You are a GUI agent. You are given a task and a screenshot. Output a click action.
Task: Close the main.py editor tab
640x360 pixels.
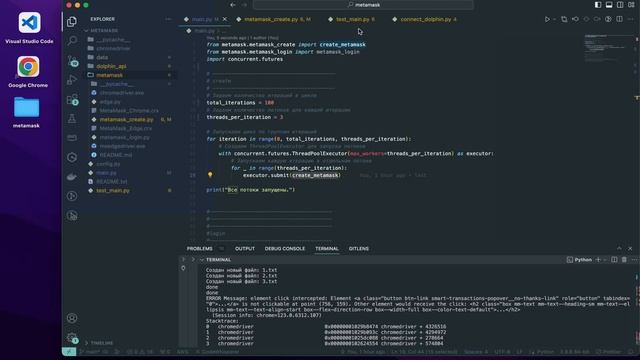(x=224, y=19)
